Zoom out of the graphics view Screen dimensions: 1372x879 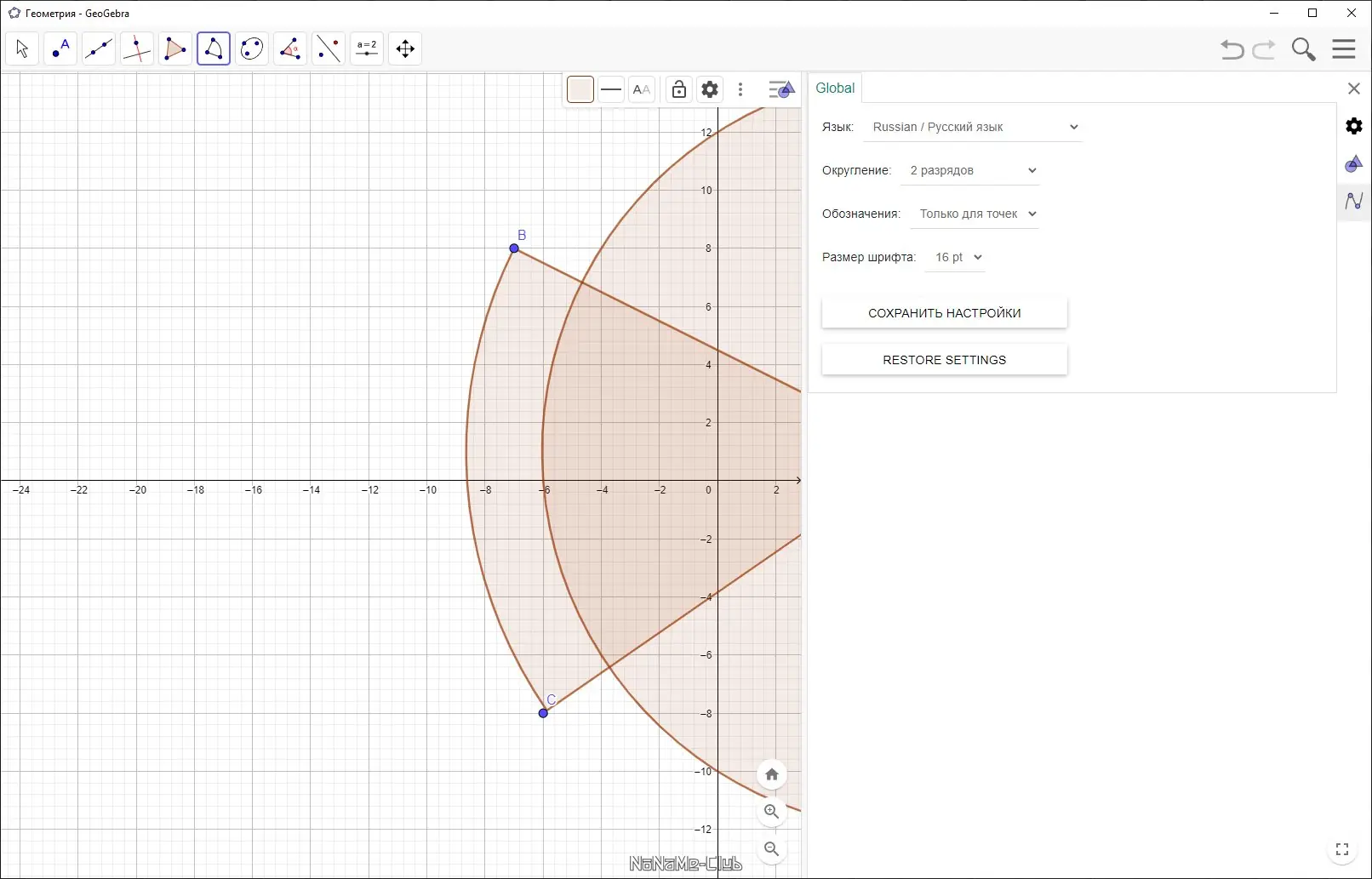point(772,849)
